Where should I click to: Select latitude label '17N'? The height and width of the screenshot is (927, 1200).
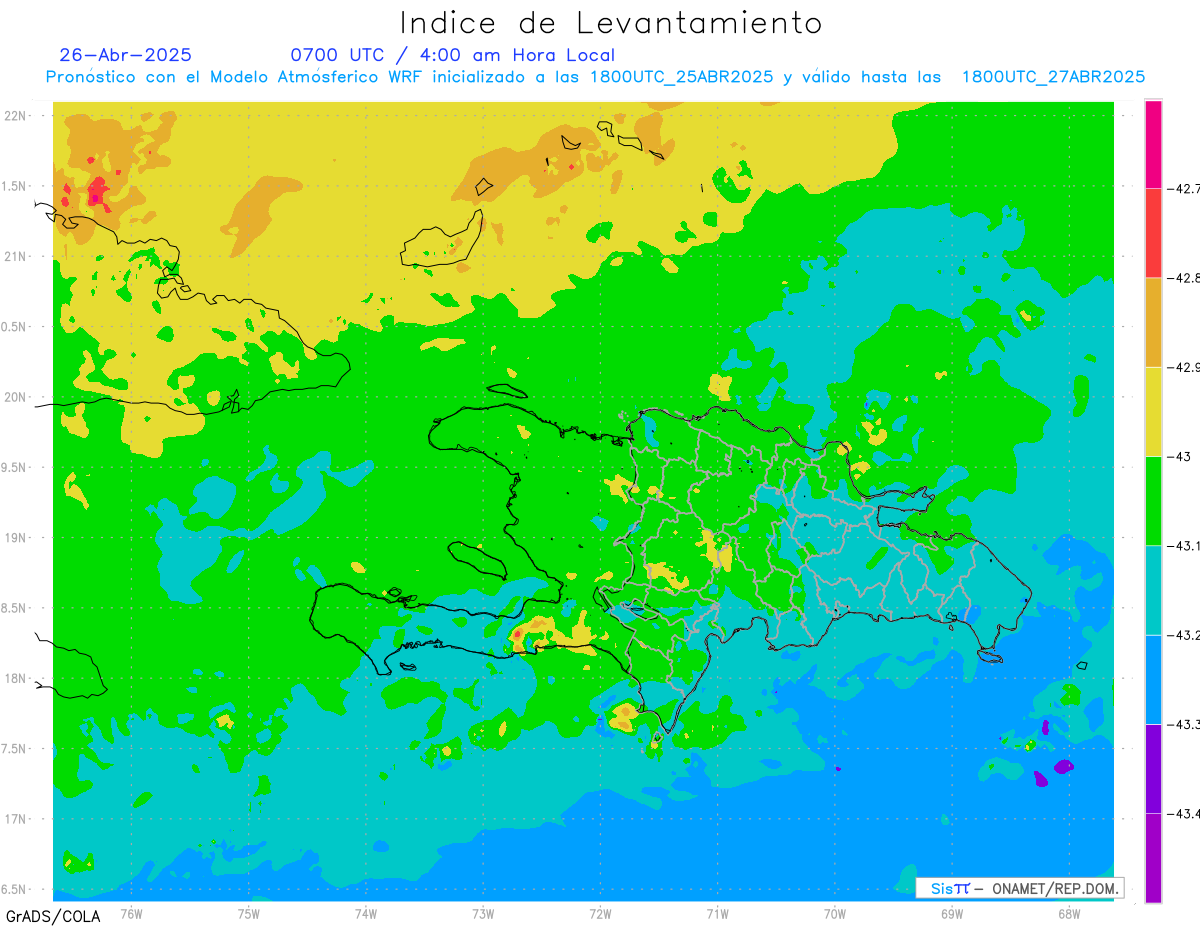click(x=16, y=819)
